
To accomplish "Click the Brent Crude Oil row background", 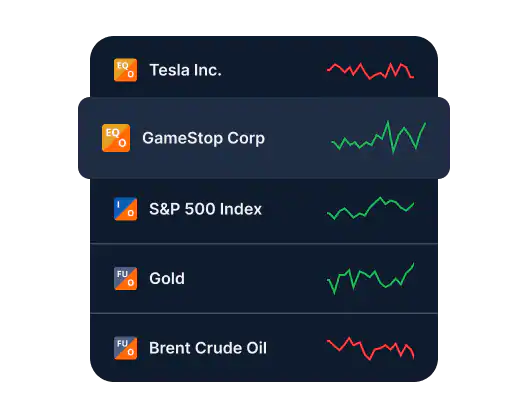I will click(x=264, y=348).
